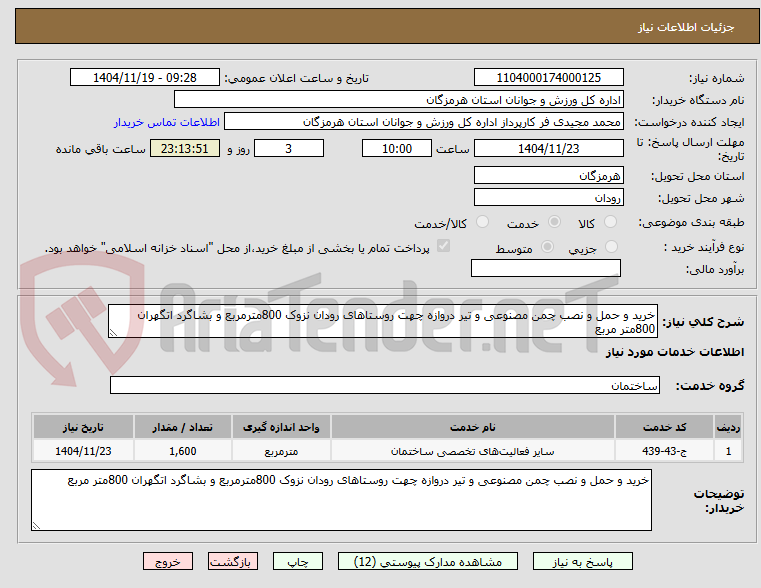Select the خدمت radio button

coord(554,222)
